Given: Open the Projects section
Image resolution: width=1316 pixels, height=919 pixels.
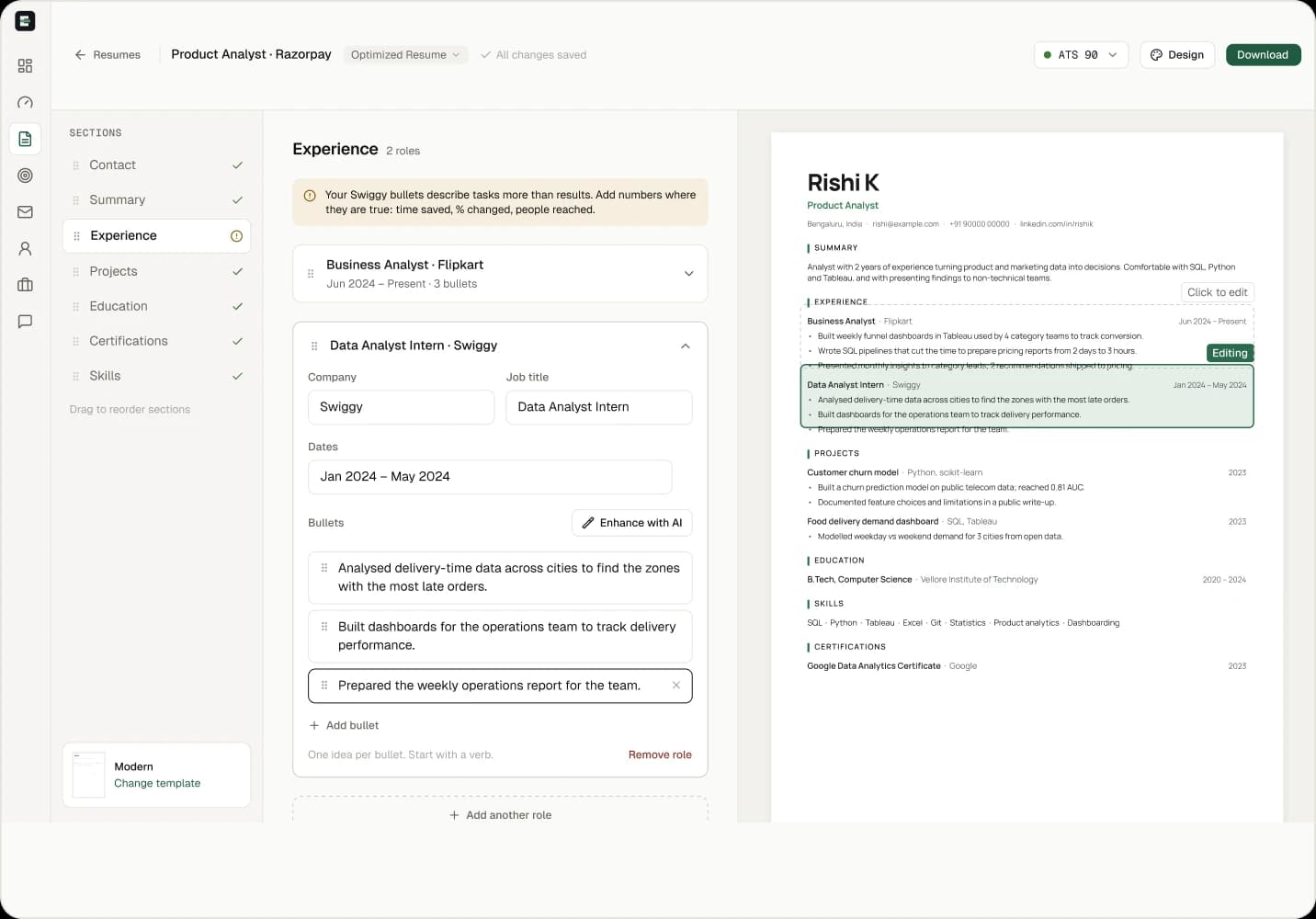Looking at the screenshot, I should [156, 272].
